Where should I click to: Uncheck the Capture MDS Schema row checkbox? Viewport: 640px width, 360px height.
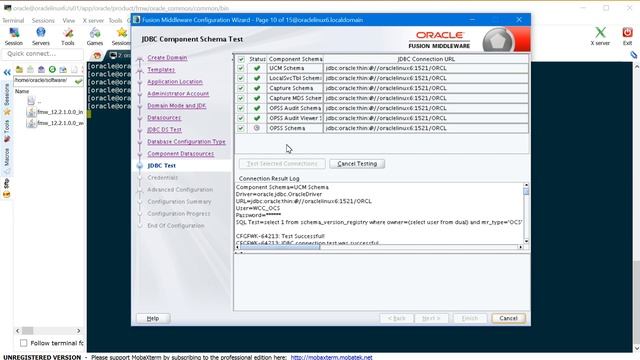pos(241,98)
